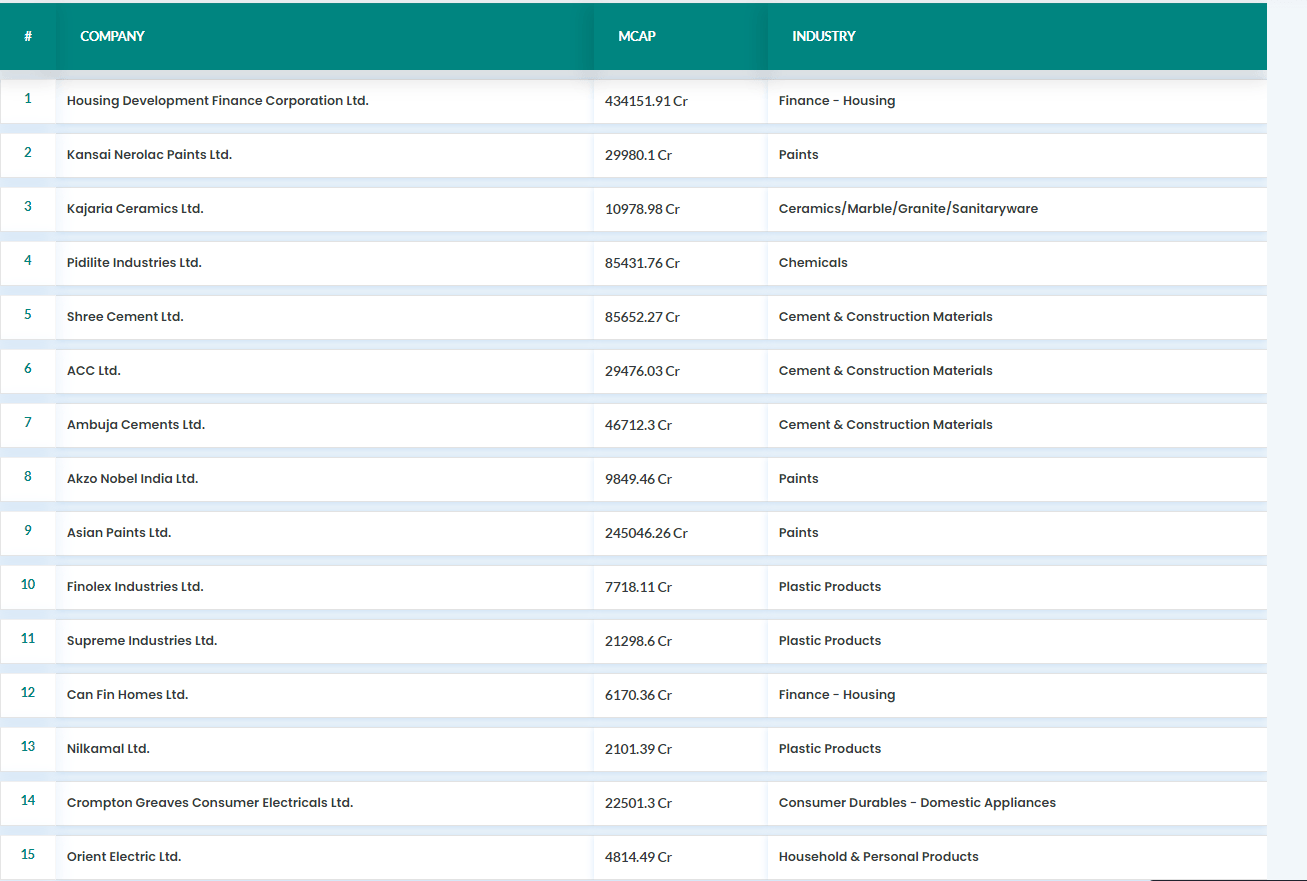This screenshot has height=881, width=1307.
Task: Click row number 5
Action: 28,315
